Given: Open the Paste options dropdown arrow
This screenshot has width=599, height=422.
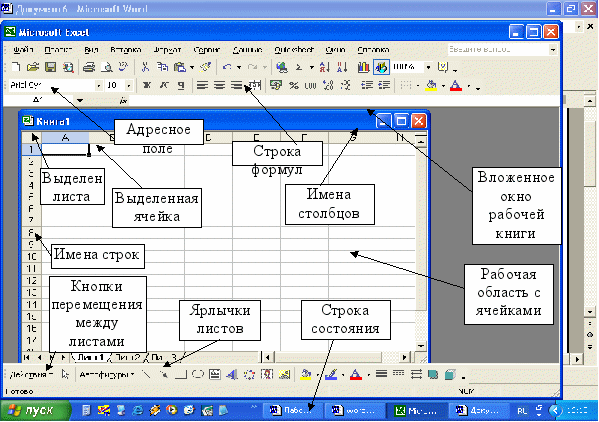Looking at the screenshot, I should tap(192, 67).
